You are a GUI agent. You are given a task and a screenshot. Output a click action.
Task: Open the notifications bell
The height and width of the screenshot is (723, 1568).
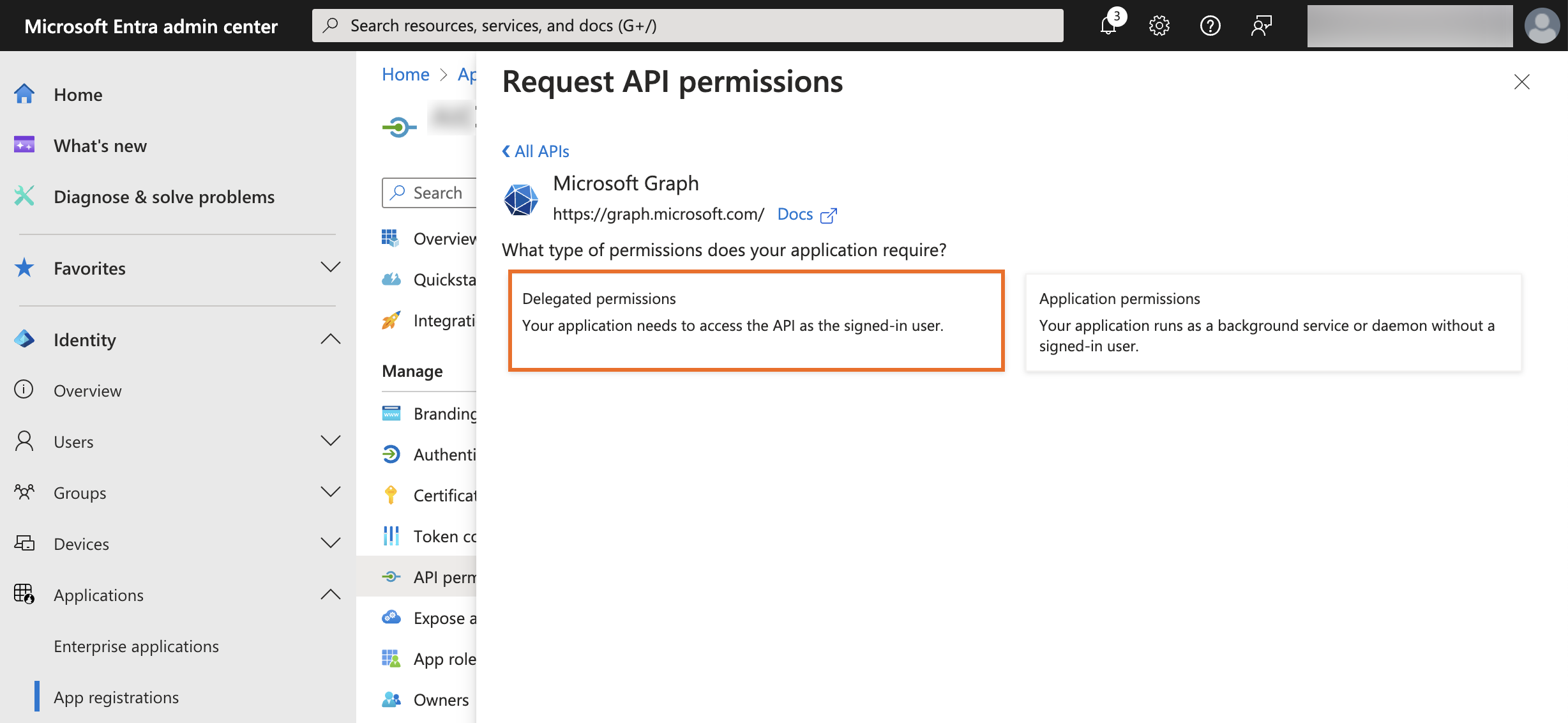pos(1108,26)
